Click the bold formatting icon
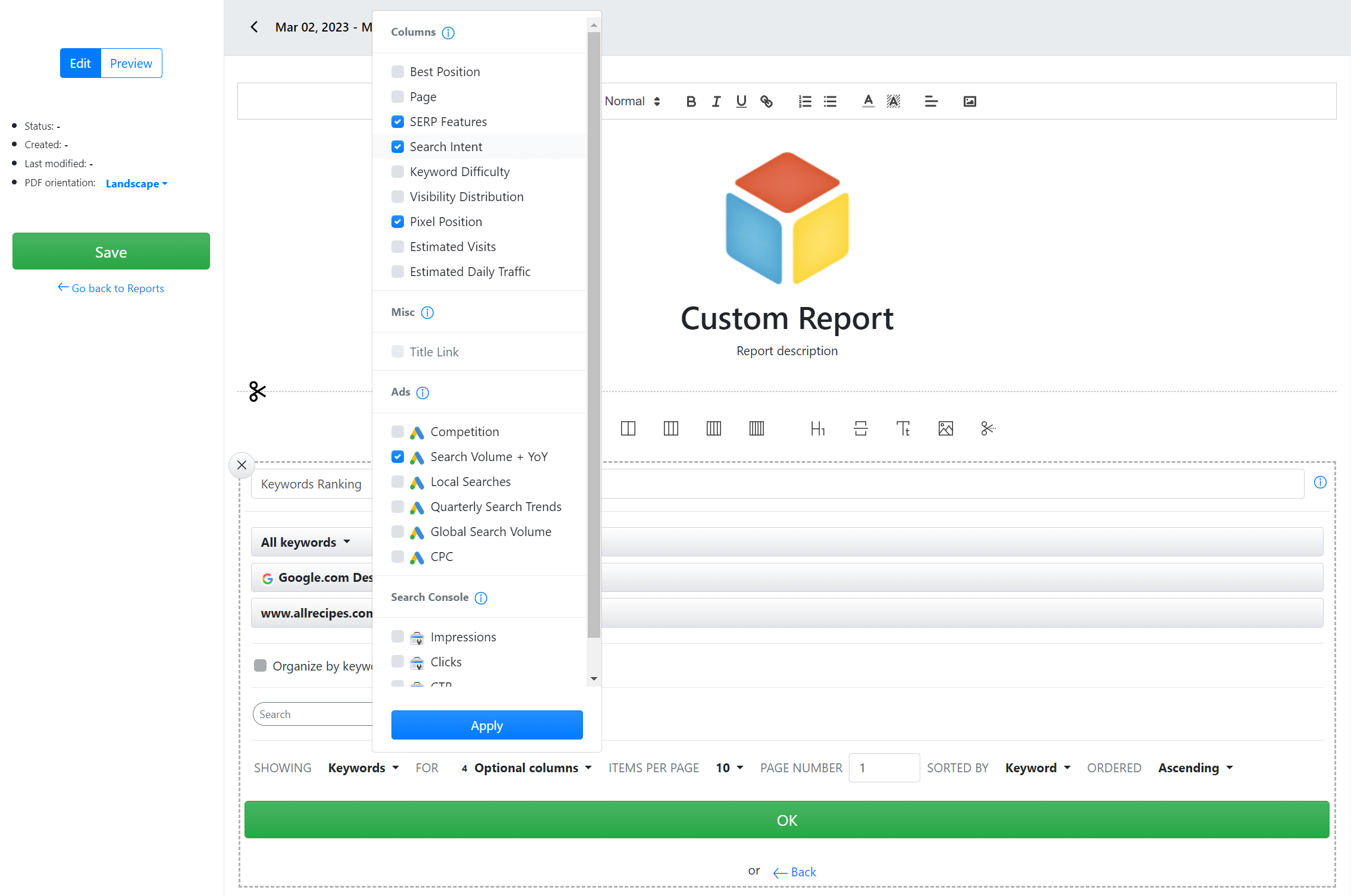The height and width of the screenshot is (896, 1351). [x=691, y=101]
